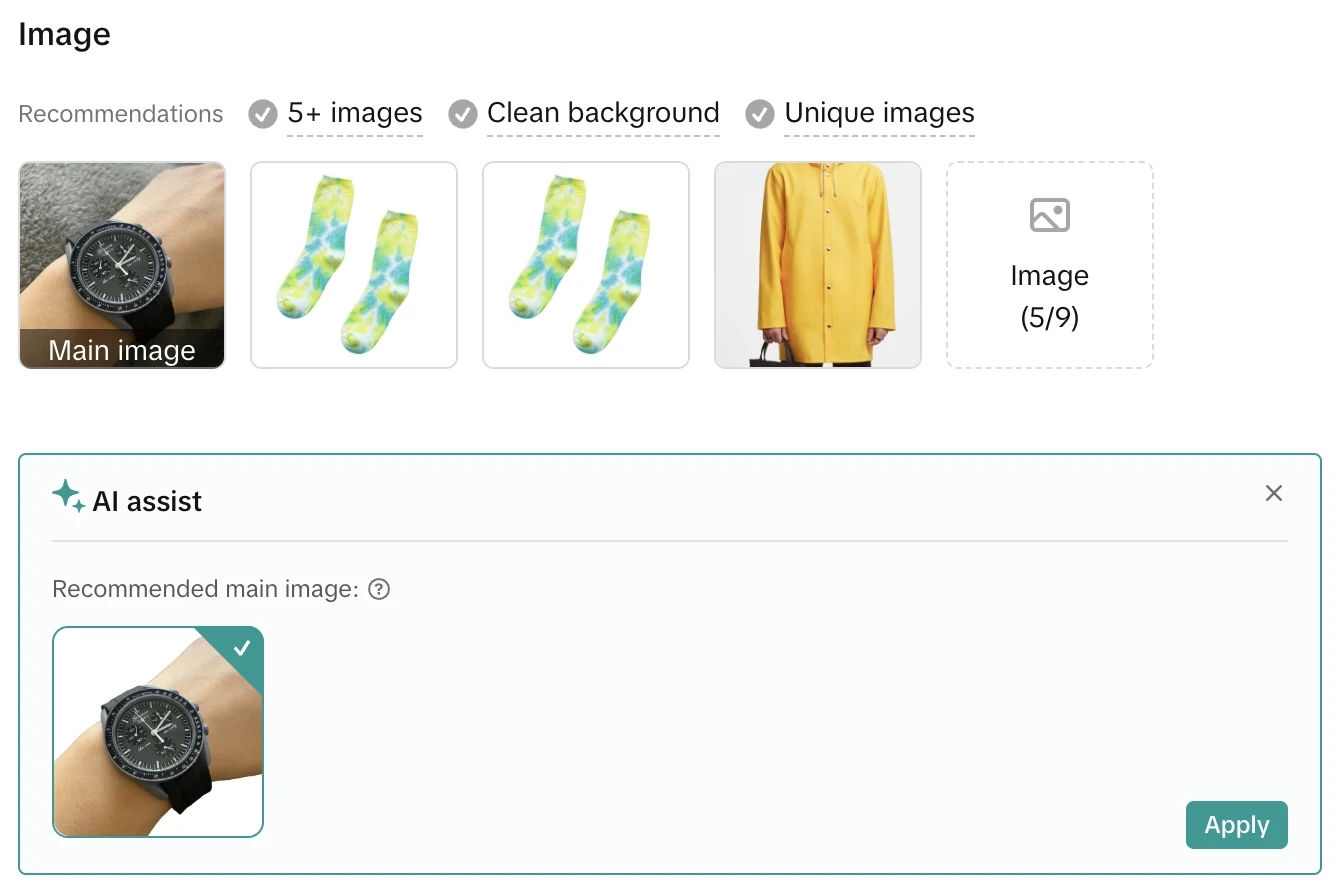Screen dimensions: 1338x894
Task: Close the AI assist panel
Action: click(x=1273, y=493)
